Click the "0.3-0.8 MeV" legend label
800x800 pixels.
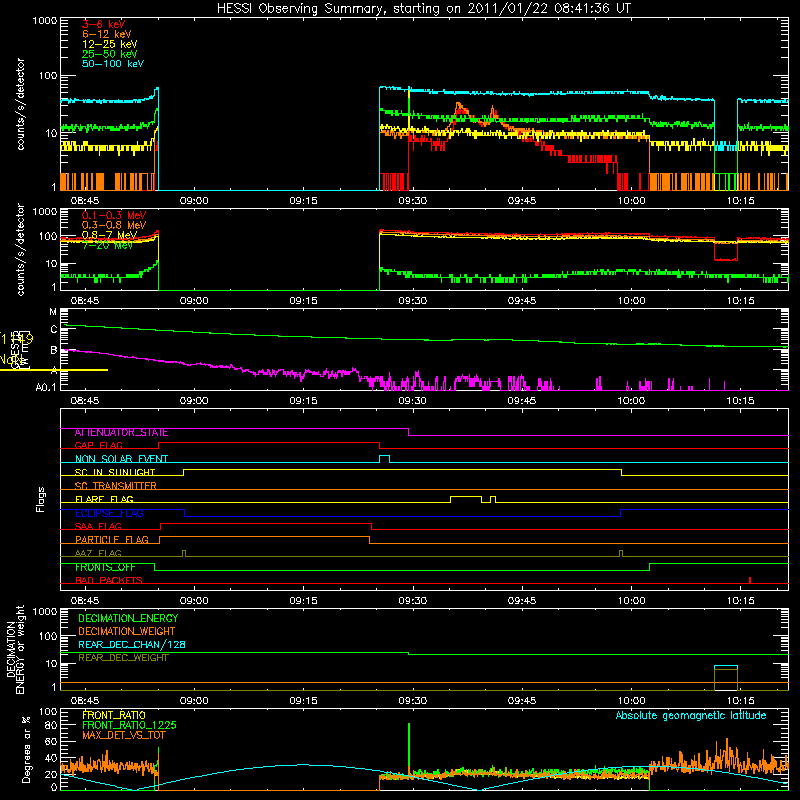point(114,225)
